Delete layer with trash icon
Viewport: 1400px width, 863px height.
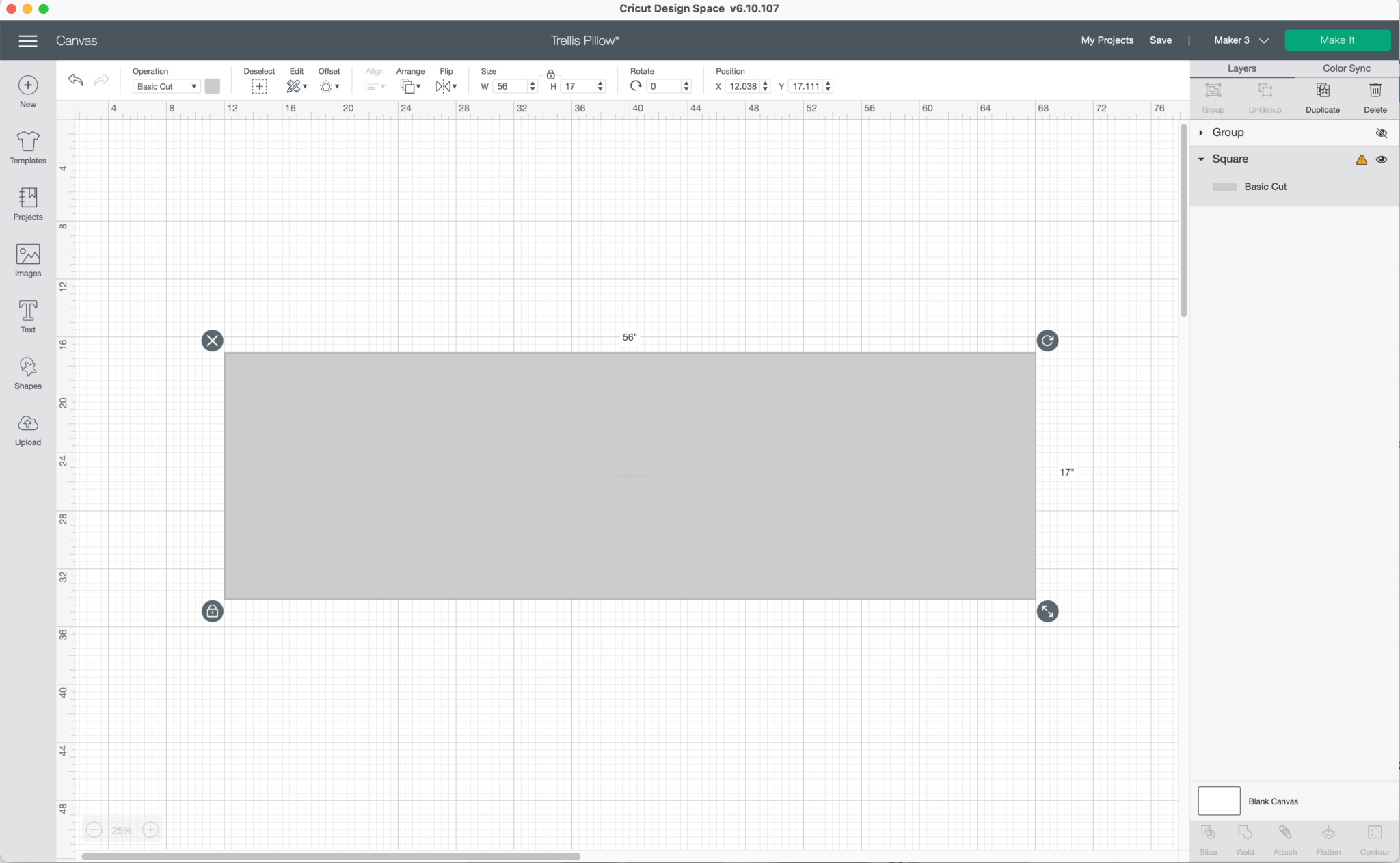pos(1375,91)
